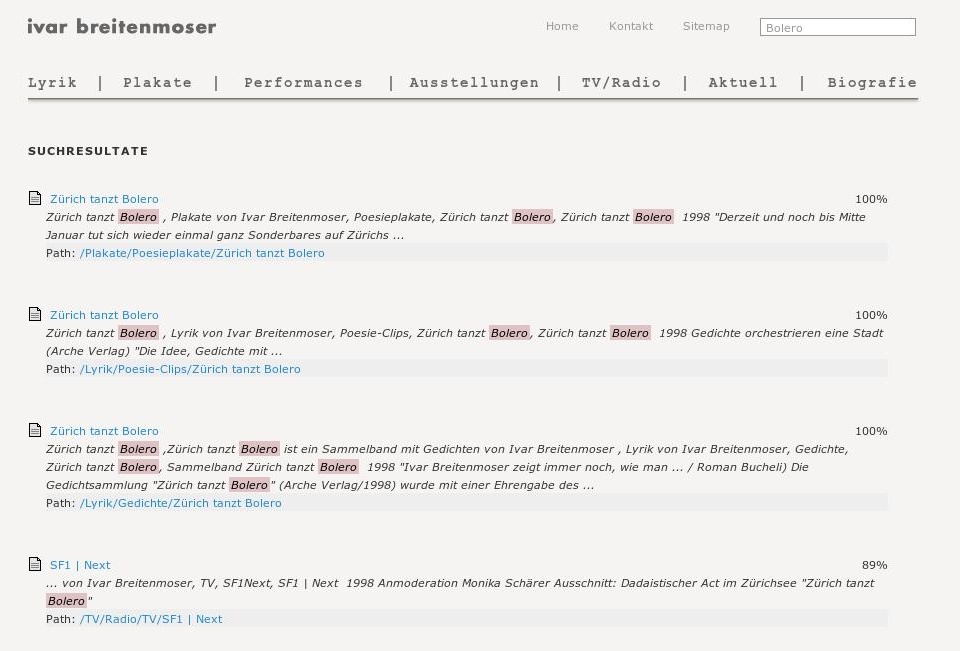Click the document icon beside the Plakate result

pyautogui.click(x=35, y=198)
